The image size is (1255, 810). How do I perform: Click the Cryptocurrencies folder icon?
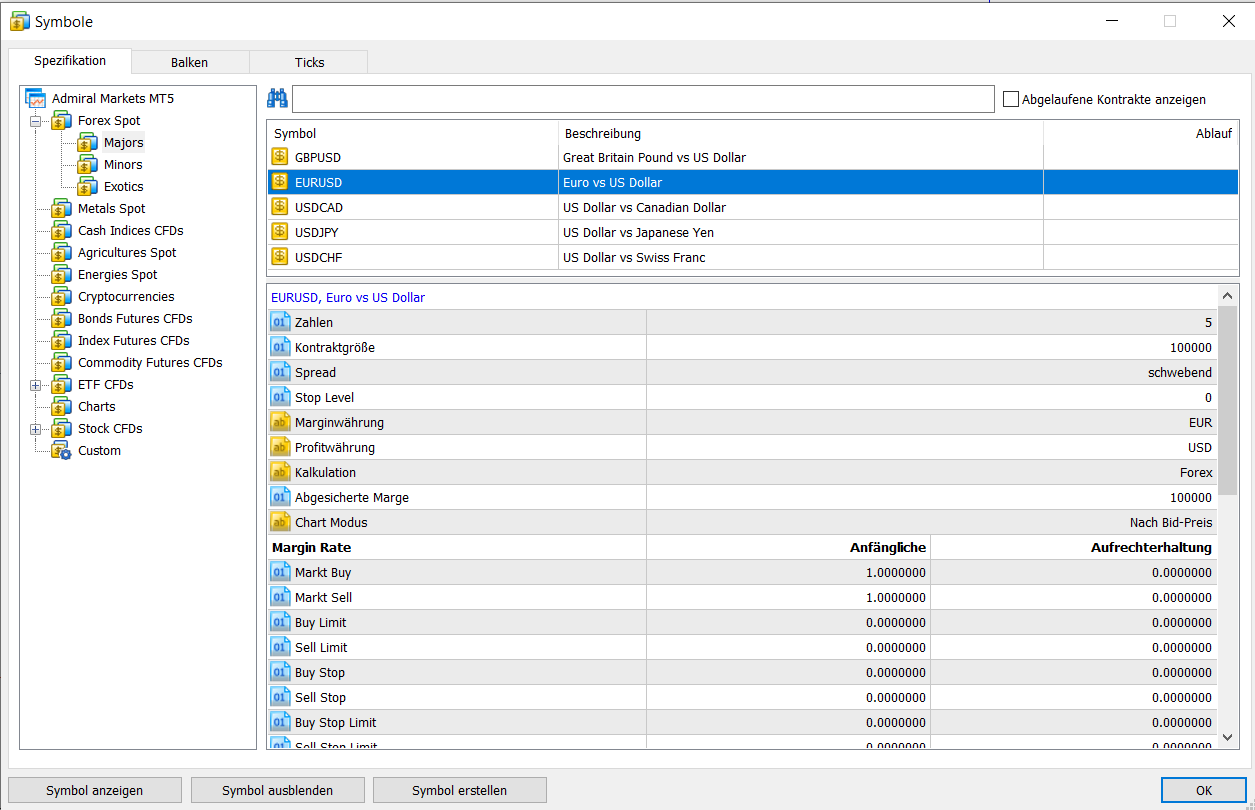[62, 297]
